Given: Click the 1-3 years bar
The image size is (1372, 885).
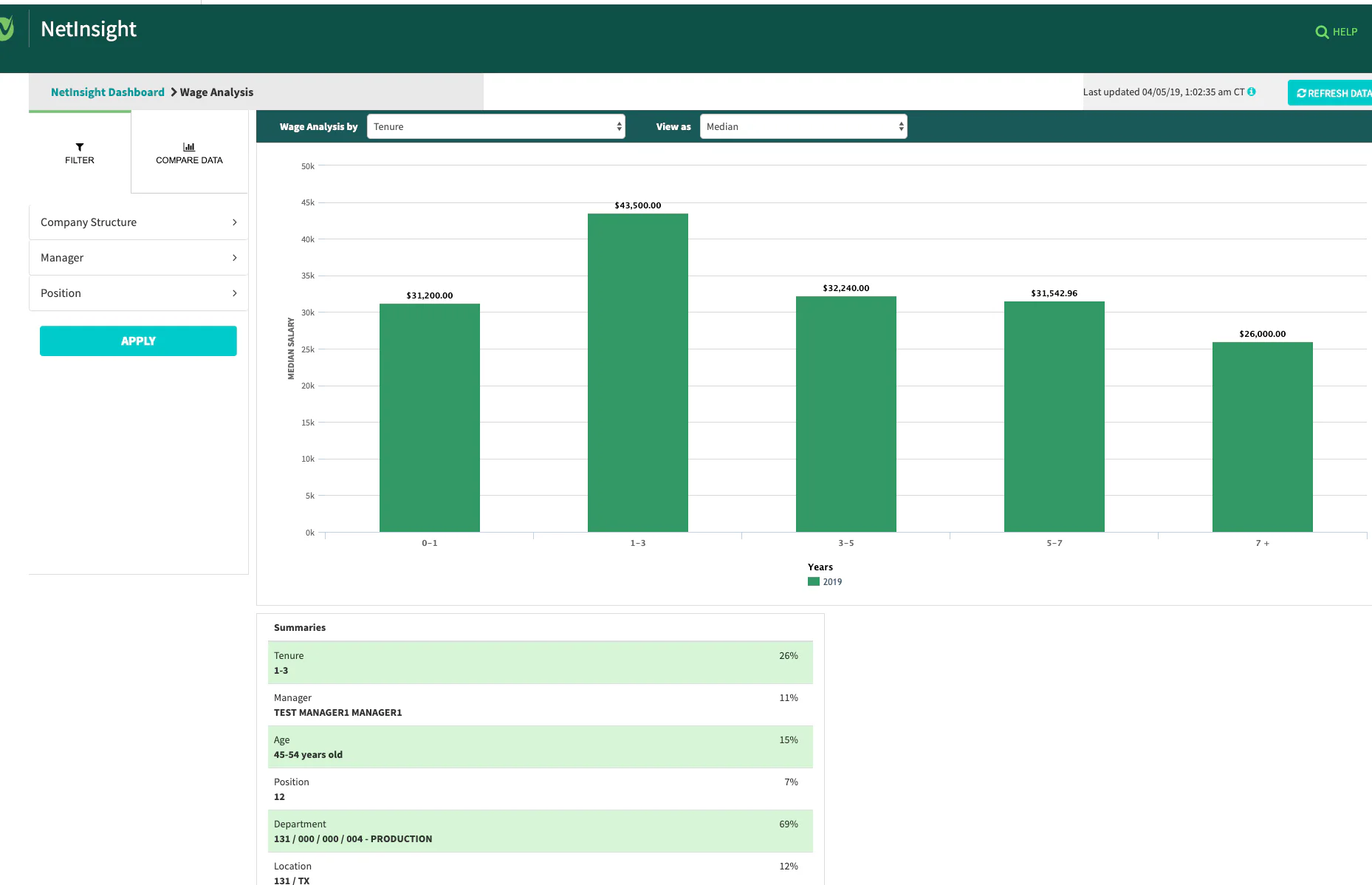Looking at the screenshot, I should coord(638,372).
